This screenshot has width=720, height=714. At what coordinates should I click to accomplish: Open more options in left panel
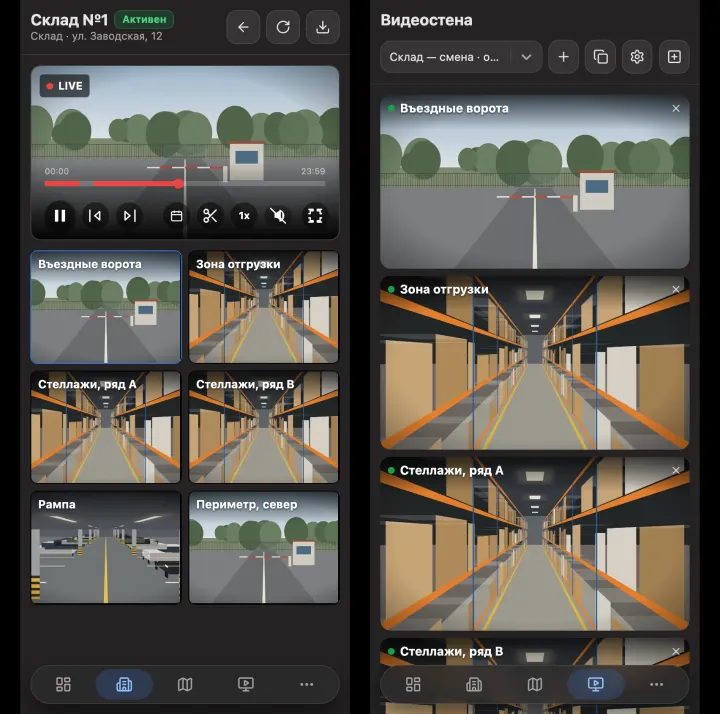pyautogui.click(x=307, y=684)
